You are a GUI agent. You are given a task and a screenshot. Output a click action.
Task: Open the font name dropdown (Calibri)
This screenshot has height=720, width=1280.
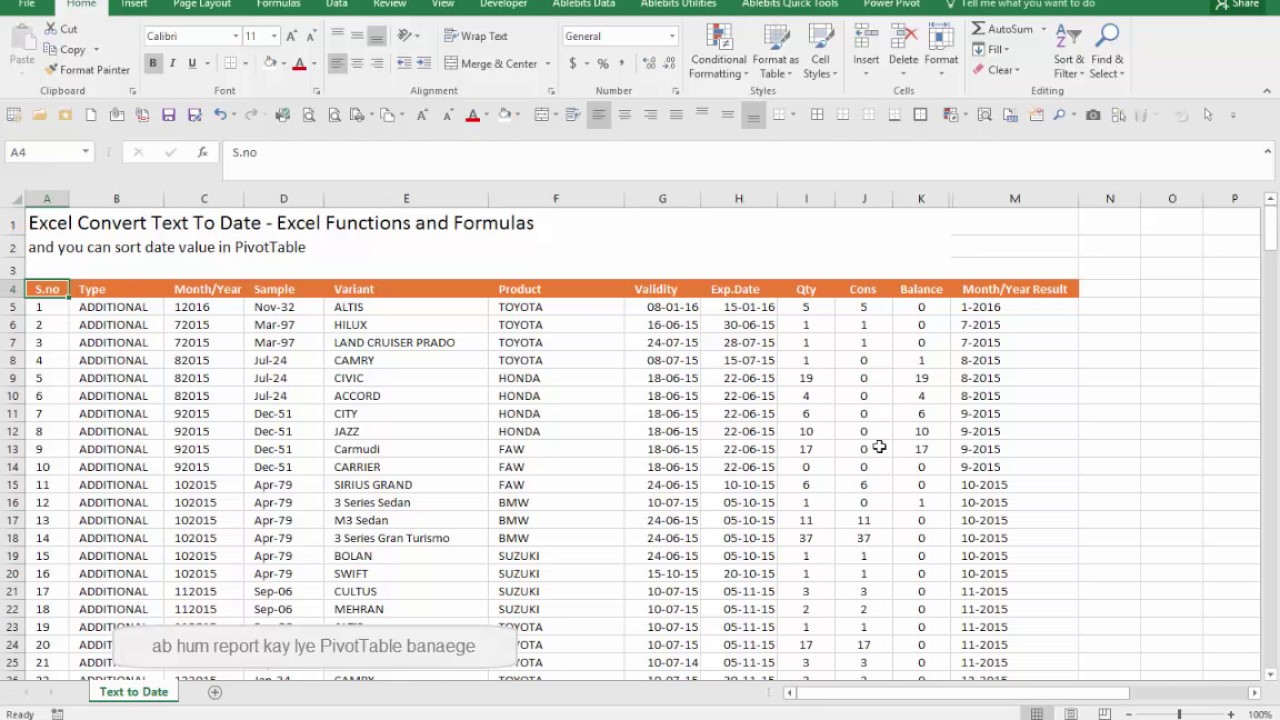coord(236,36)
